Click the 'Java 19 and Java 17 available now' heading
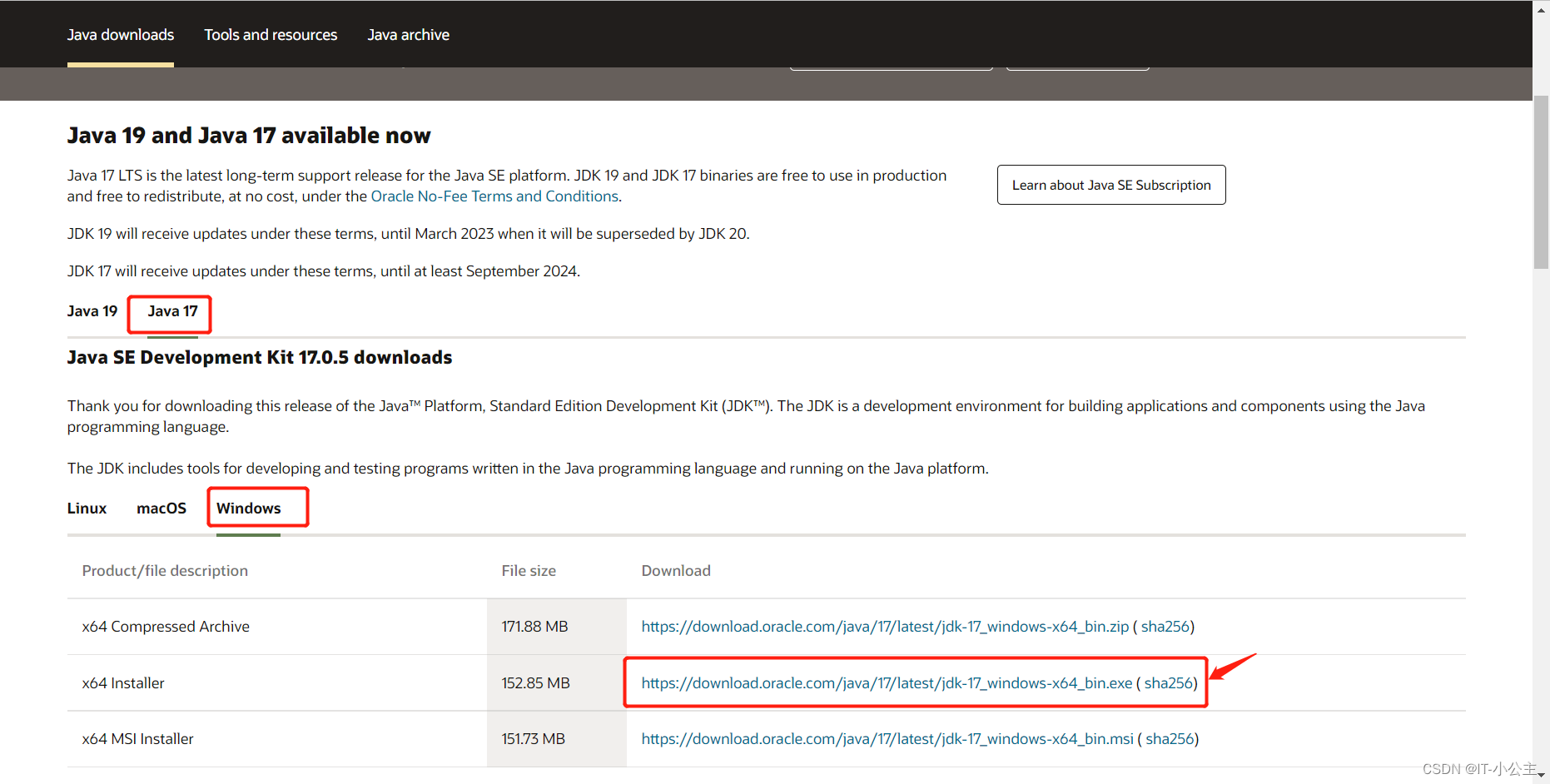The image size is (1550, 784). click(x=249, y=136)
